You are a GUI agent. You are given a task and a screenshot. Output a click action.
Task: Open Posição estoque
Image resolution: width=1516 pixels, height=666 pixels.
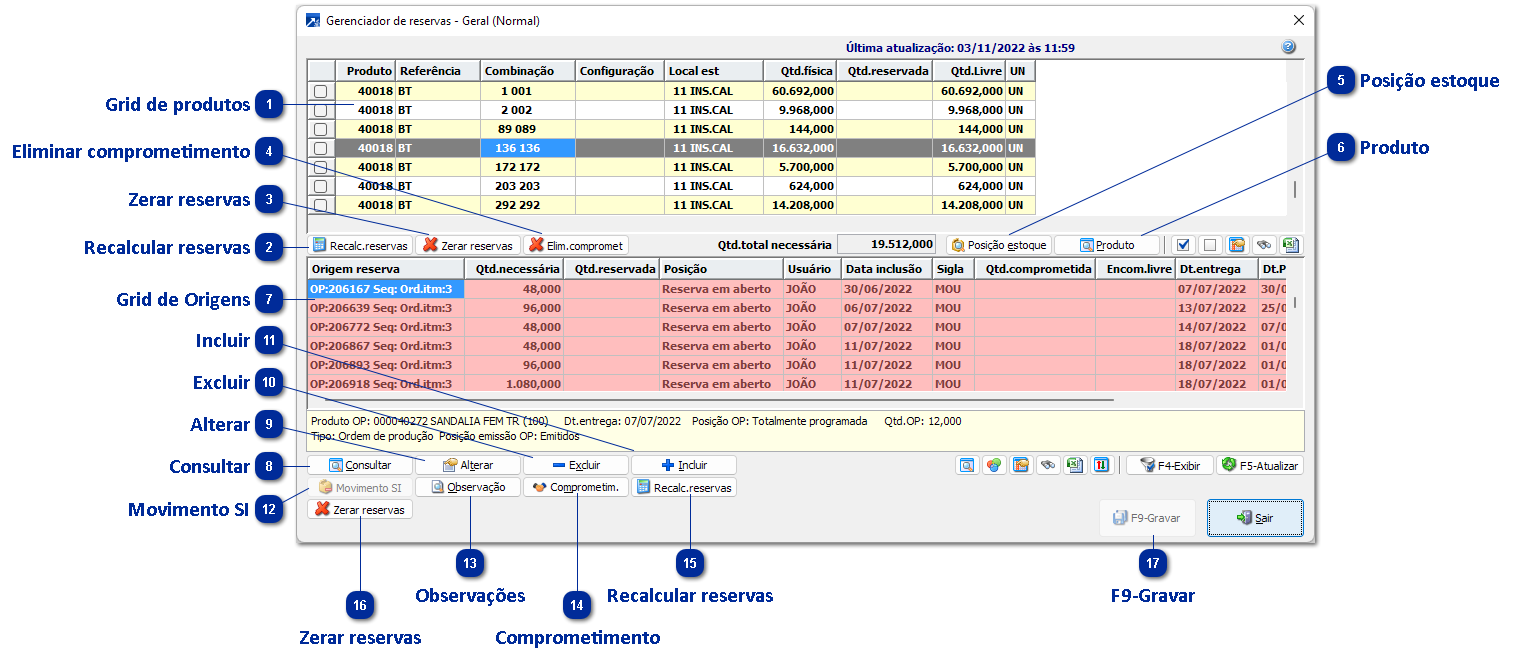999,245
